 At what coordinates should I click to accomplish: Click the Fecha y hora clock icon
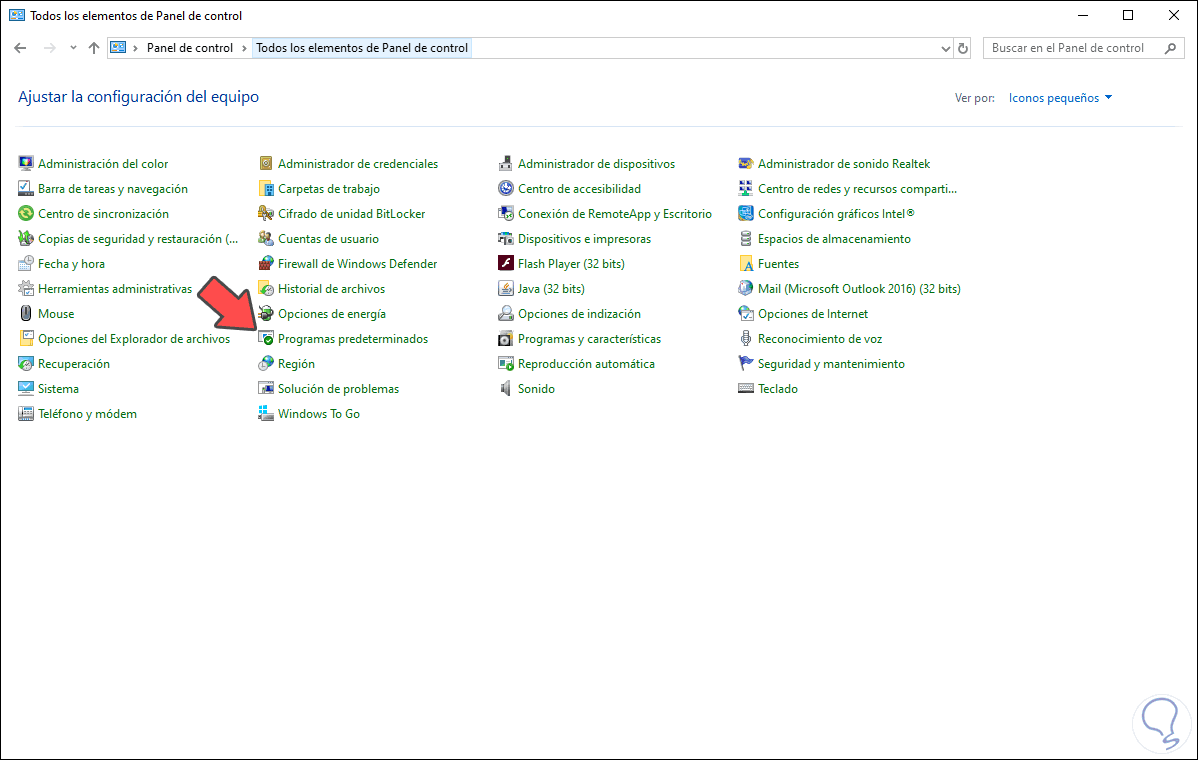[x=26, y=264]
